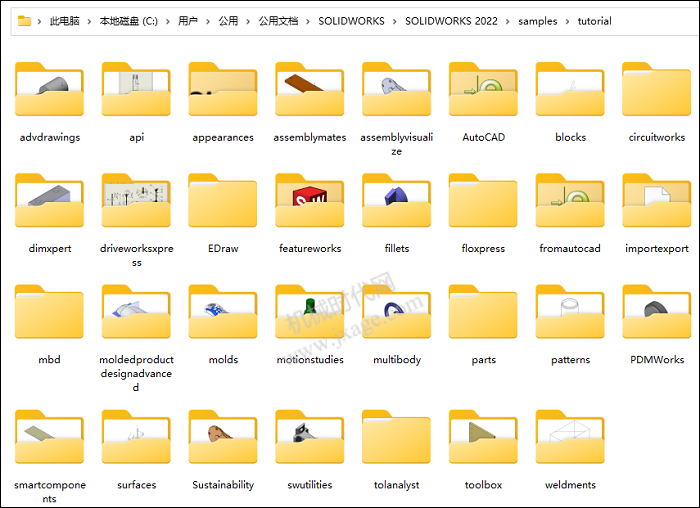Expand chevron after samples breadcrumb
700x508 pixels.
click(567, 21)
